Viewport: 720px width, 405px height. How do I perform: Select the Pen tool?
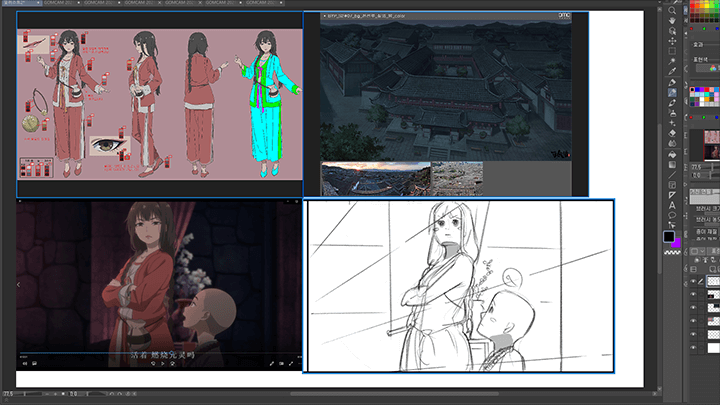click(x=672, y=83)
